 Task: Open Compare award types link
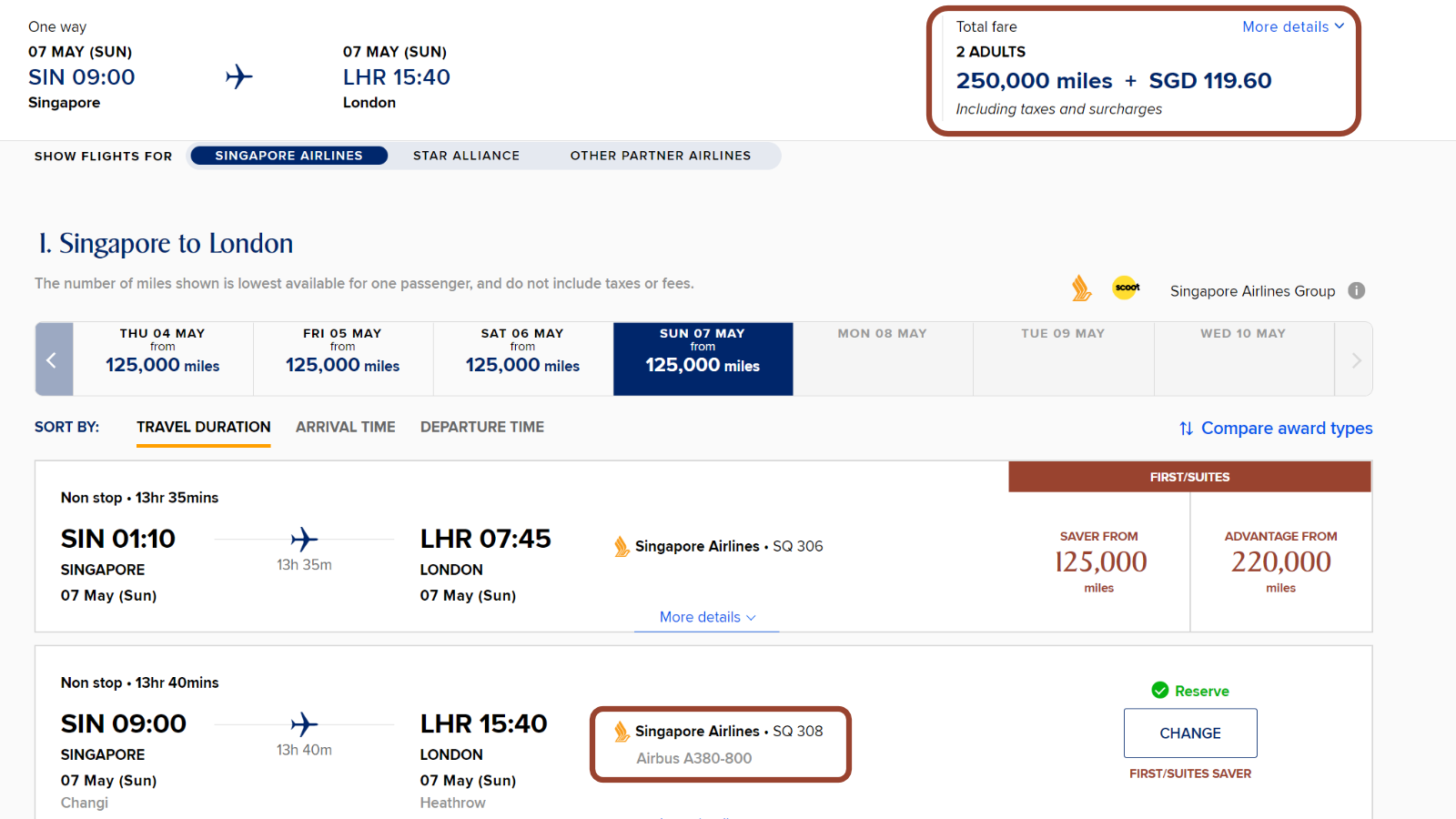pyautogui.click(x=1287, y=429)
